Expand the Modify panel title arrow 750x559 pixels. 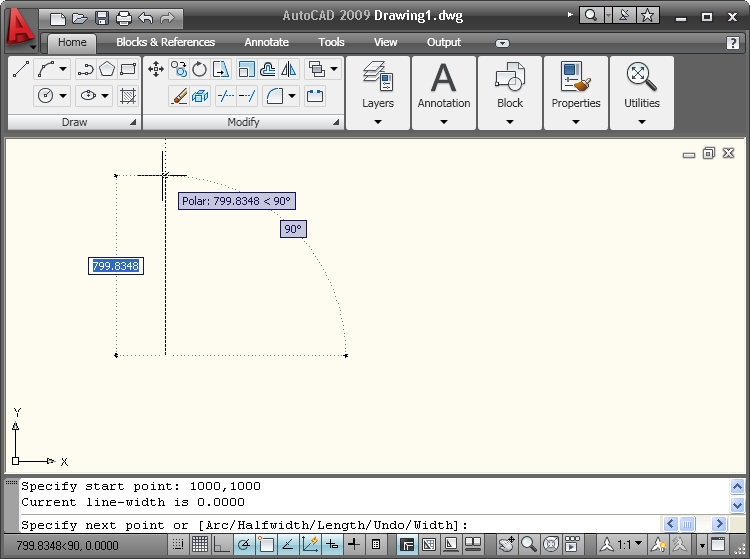pyautogui.click(x=336, y=122)
